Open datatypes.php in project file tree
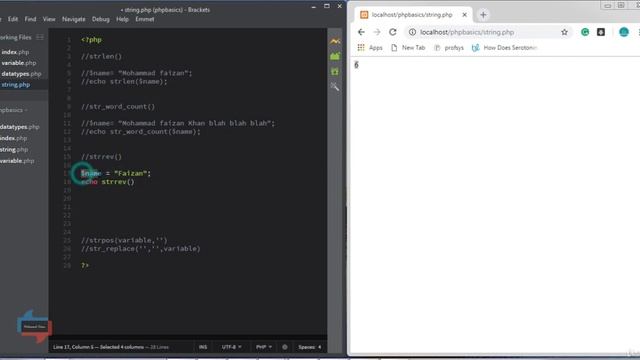 pos(20,127)
